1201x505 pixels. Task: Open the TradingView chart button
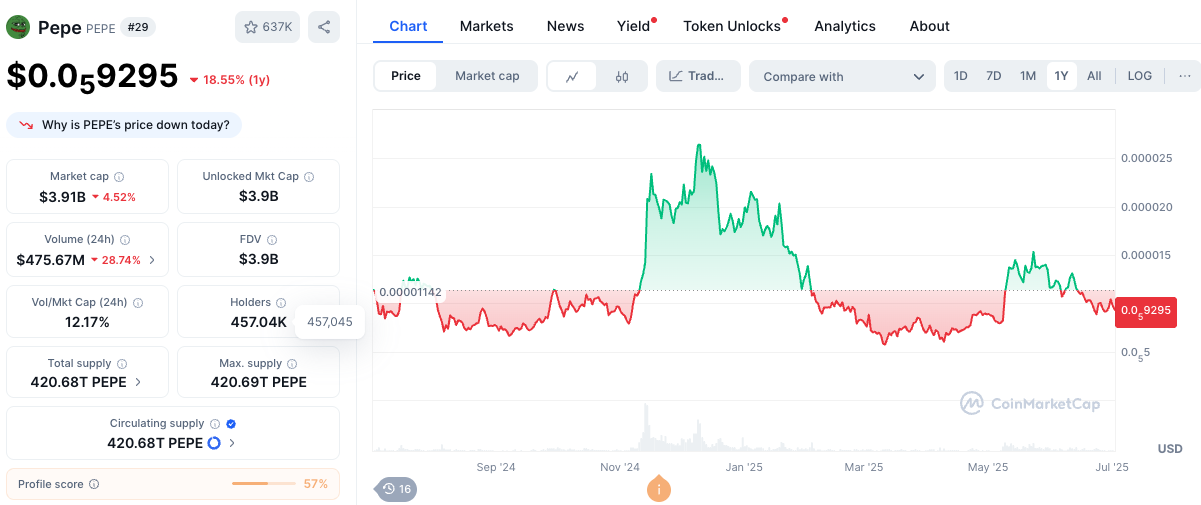pyautogui.click(x=697, y=76)
